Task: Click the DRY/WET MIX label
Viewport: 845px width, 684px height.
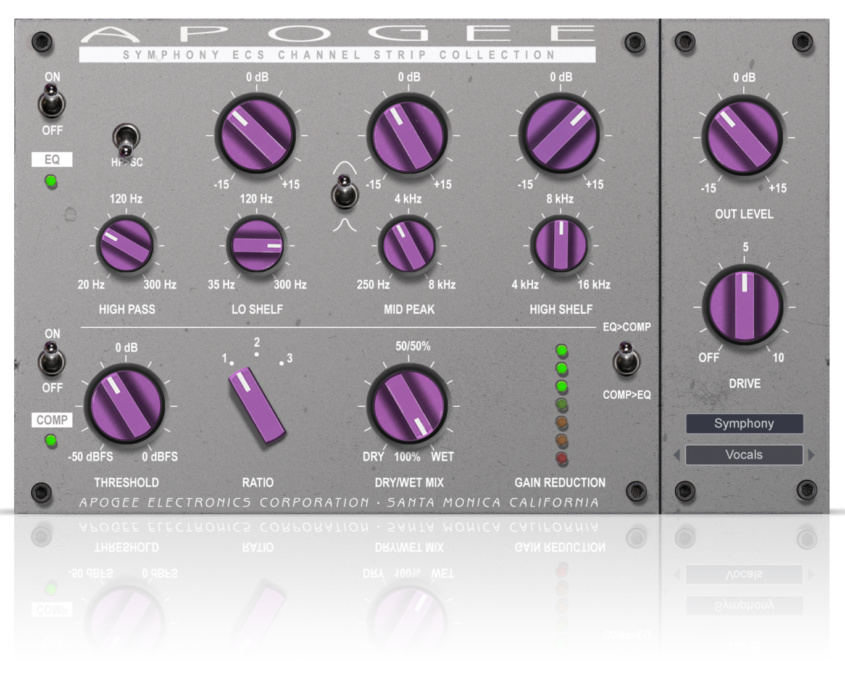Action: coord(409,482)
